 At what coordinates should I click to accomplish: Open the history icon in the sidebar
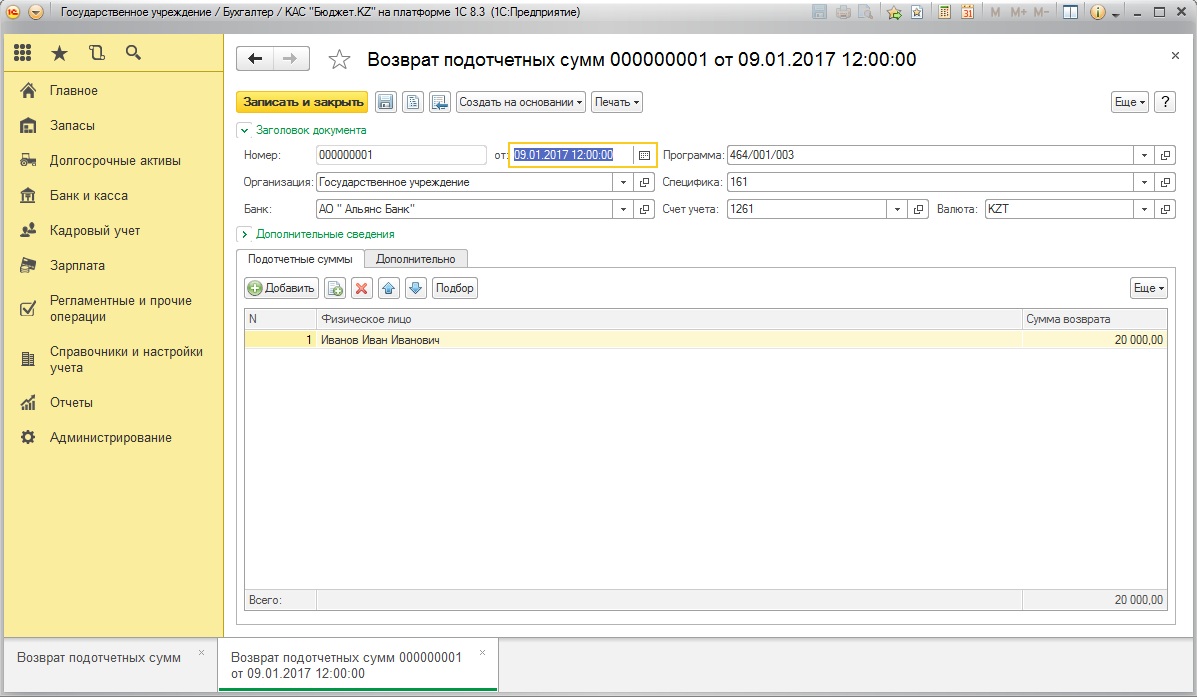point(96,53)
